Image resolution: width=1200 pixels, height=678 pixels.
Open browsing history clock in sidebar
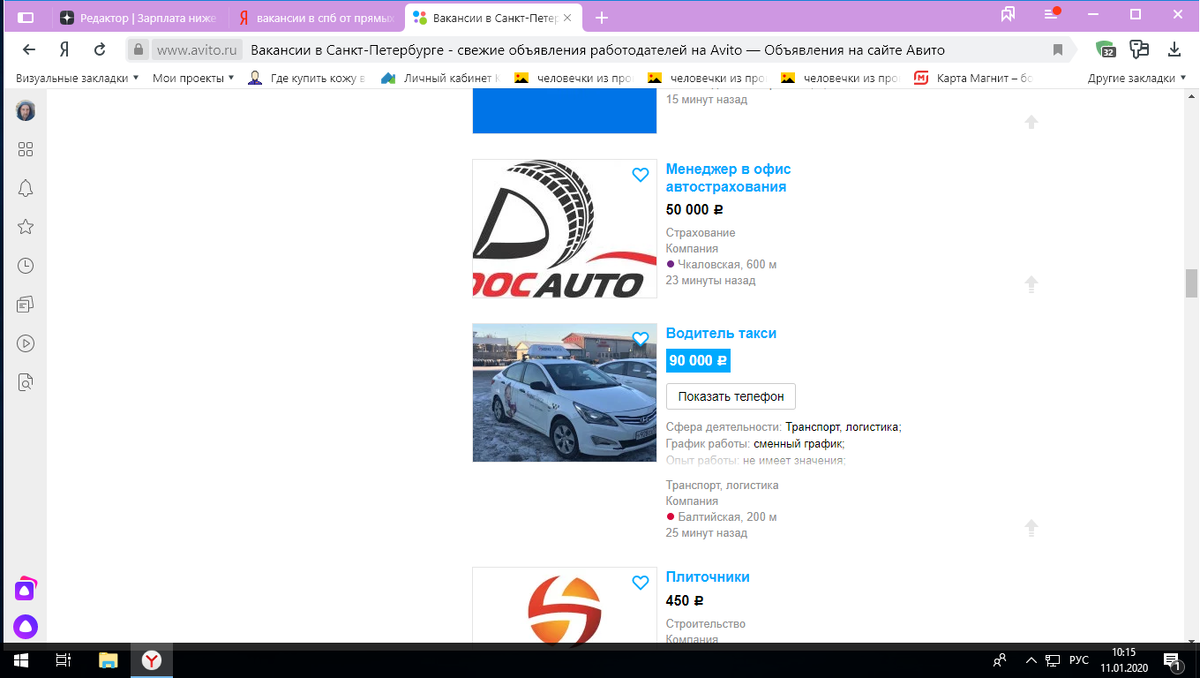(26, 266)
